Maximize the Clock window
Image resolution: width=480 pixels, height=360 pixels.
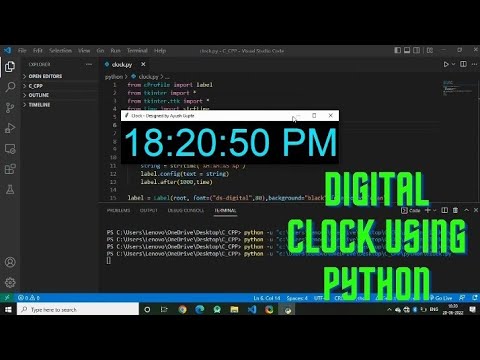[x=314, y=115]
